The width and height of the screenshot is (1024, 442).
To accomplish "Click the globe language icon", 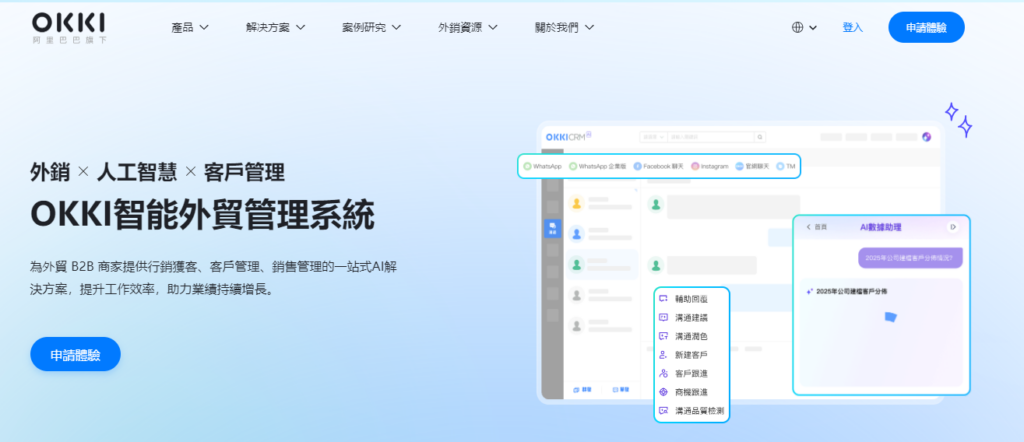I will pos(797,27).
